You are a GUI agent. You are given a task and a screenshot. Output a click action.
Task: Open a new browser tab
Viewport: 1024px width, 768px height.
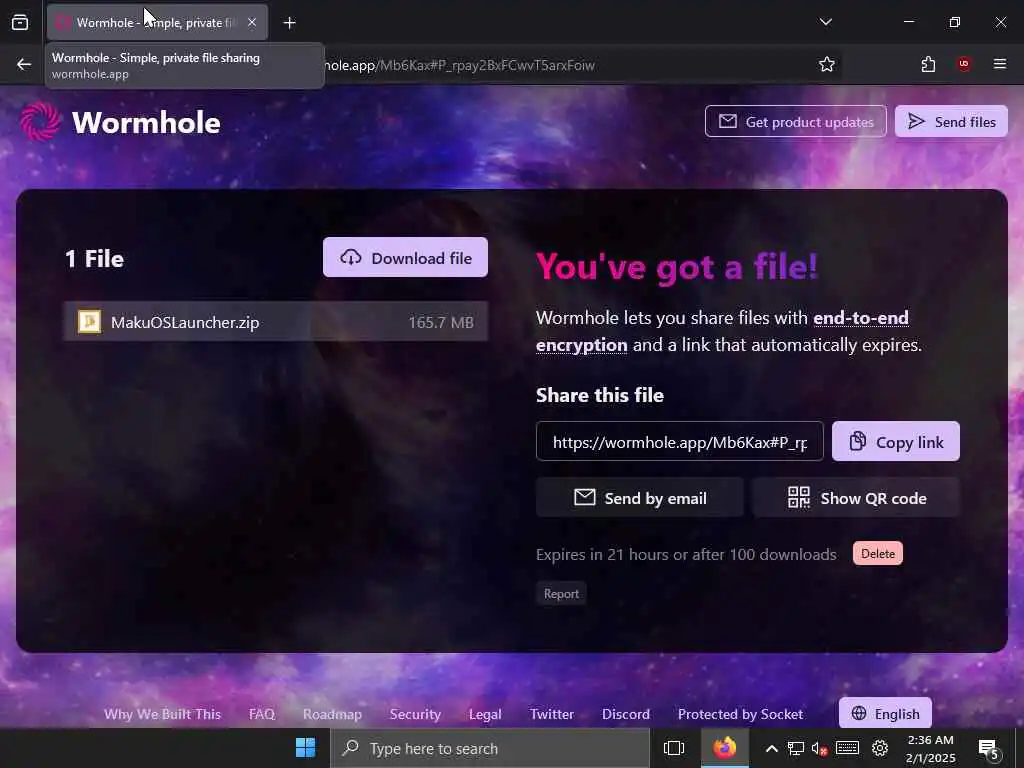click(x=289, y=23)
